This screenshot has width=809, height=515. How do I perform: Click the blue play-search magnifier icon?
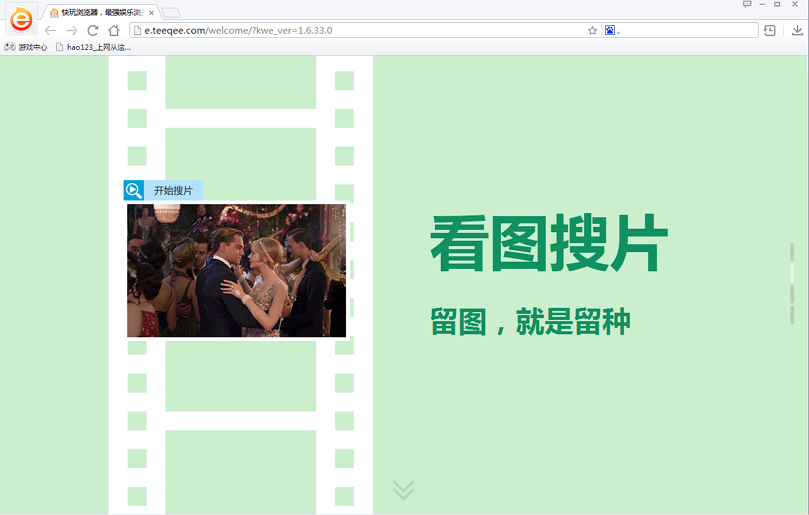[134, 190]
